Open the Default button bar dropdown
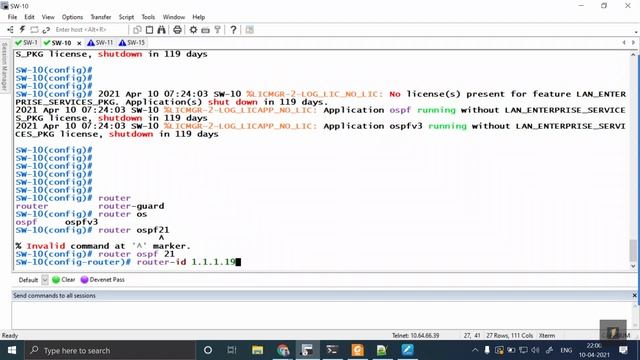 click(x=45, y=280)
